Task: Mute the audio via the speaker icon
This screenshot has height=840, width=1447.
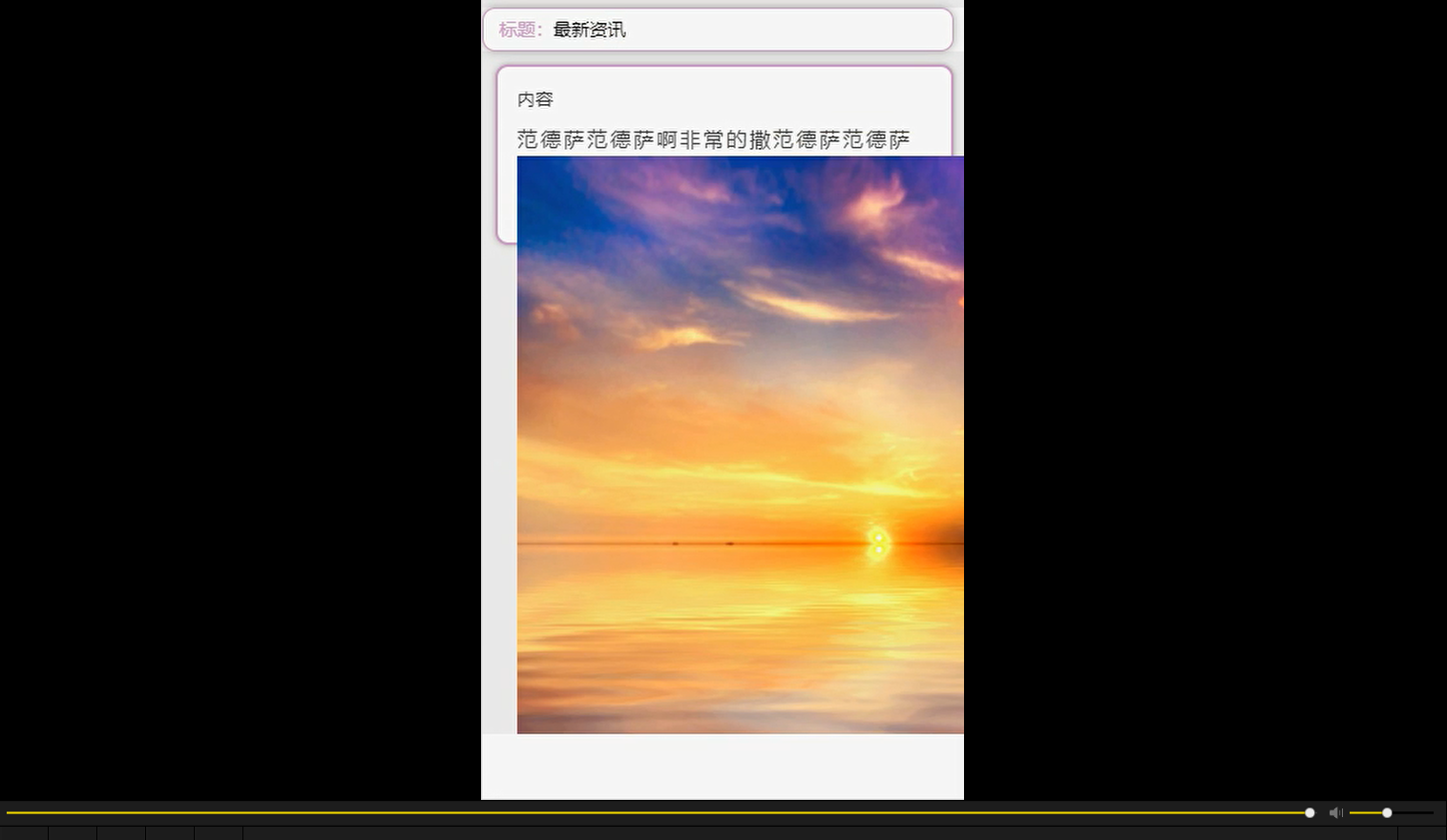Action: [1335, 812]
